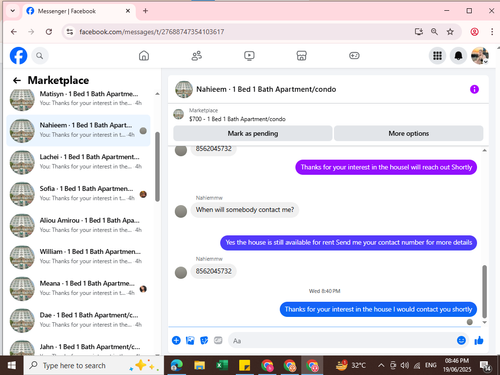Click Mark as pending button

pyautogui.click(x=253, y=133)
